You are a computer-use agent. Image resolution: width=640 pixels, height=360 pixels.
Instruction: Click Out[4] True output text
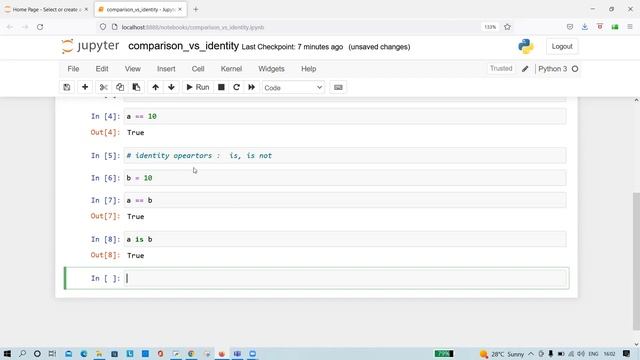tap(136, 133)
